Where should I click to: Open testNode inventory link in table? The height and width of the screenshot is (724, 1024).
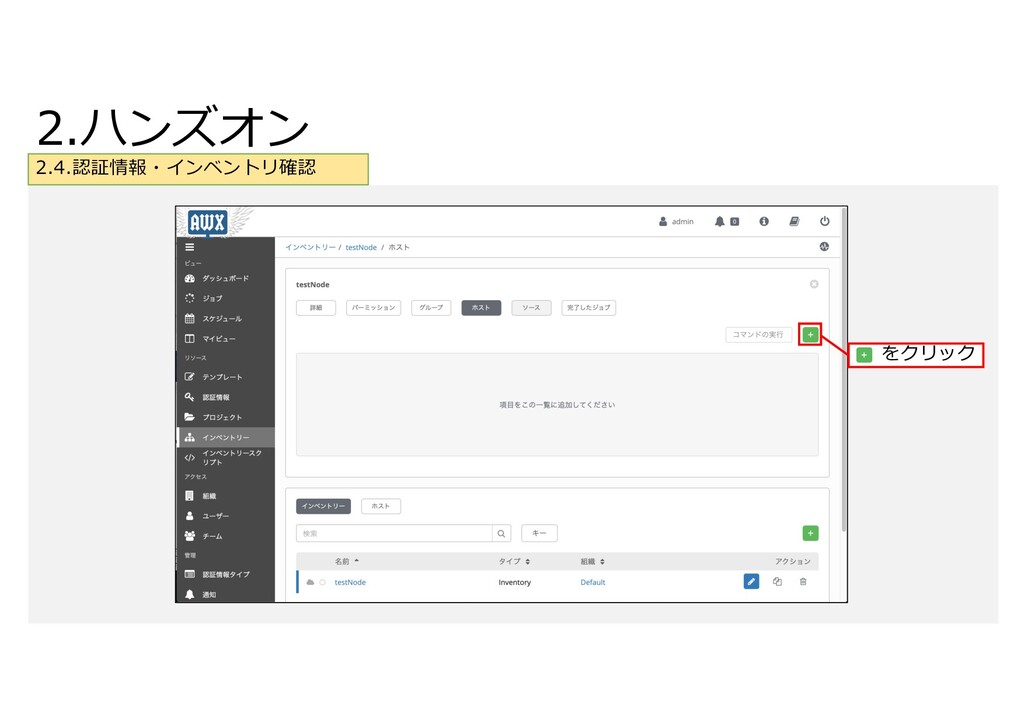coord(350,582)
